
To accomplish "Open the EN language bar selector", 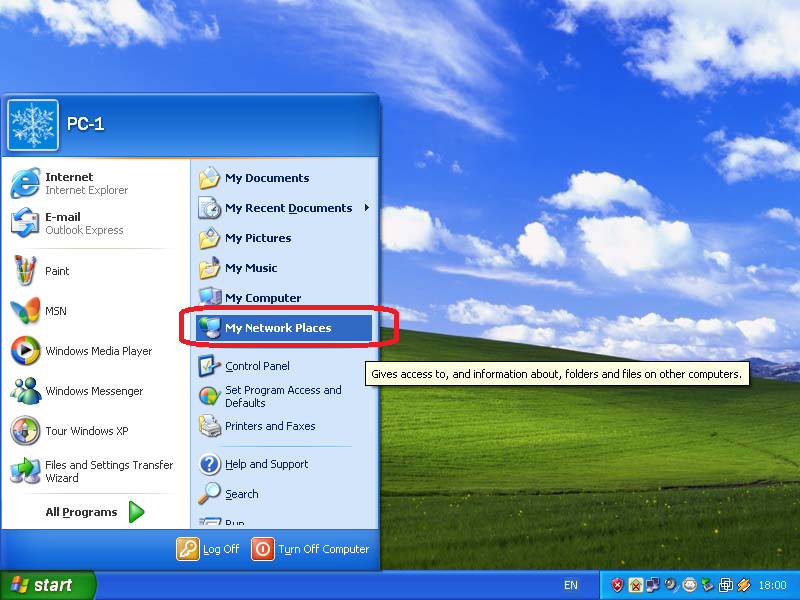I will click(571, 585).
